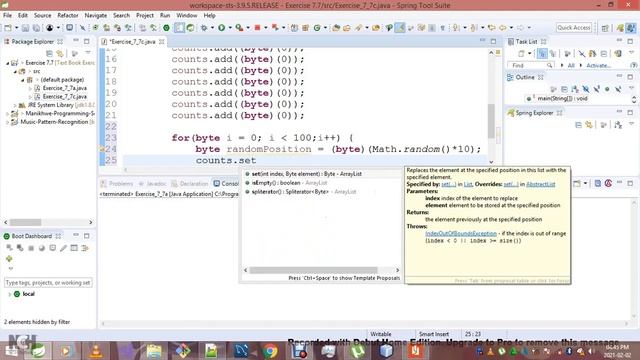This screenshot has width=640, height=360.
Task: Select the Java perspective icon at far right
Action: pyautogui.click(x=631, y=28)
